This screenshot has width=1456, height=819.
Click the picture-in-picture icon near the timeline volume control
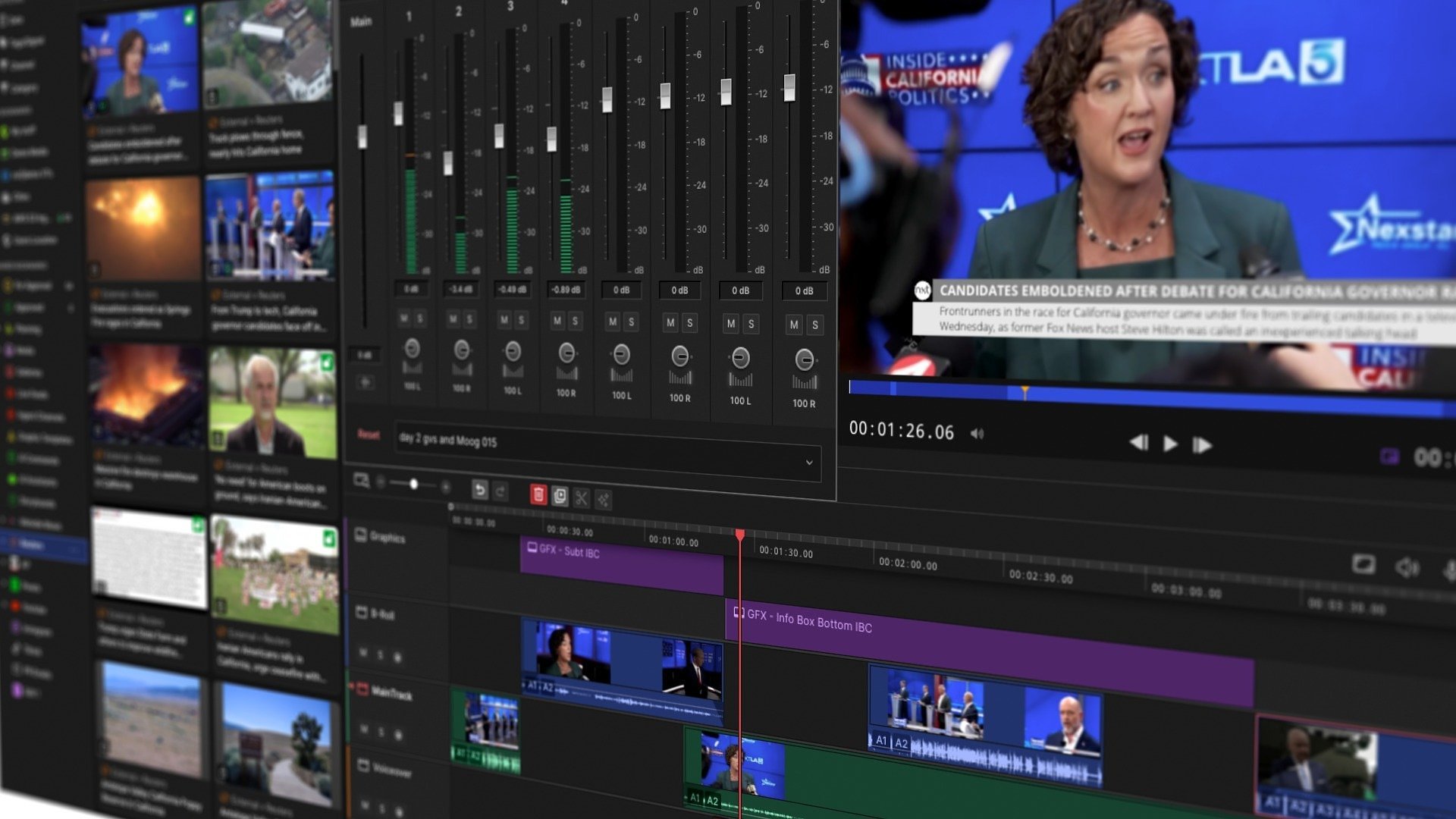pyautogui.click(x=1365, y=563)
